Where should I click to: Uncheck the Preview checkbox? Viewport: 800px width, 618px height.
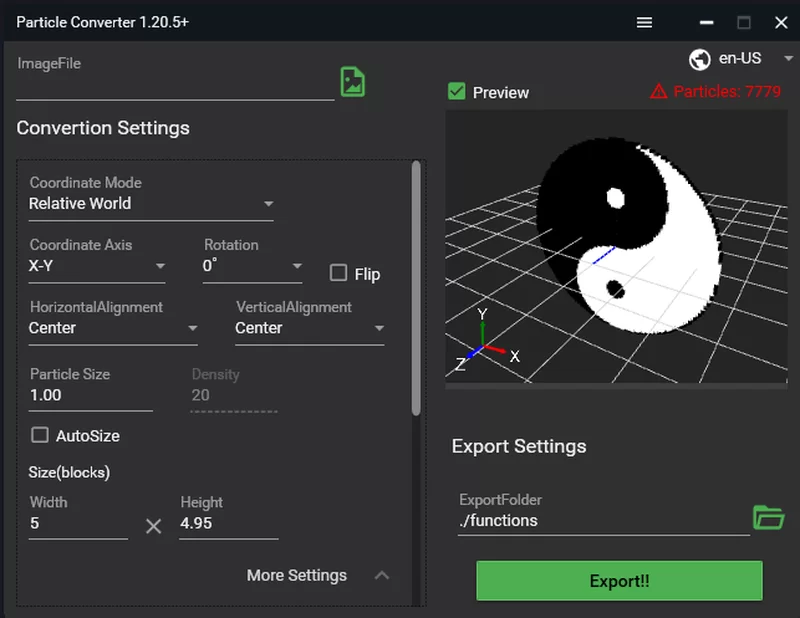pos(457,91)
